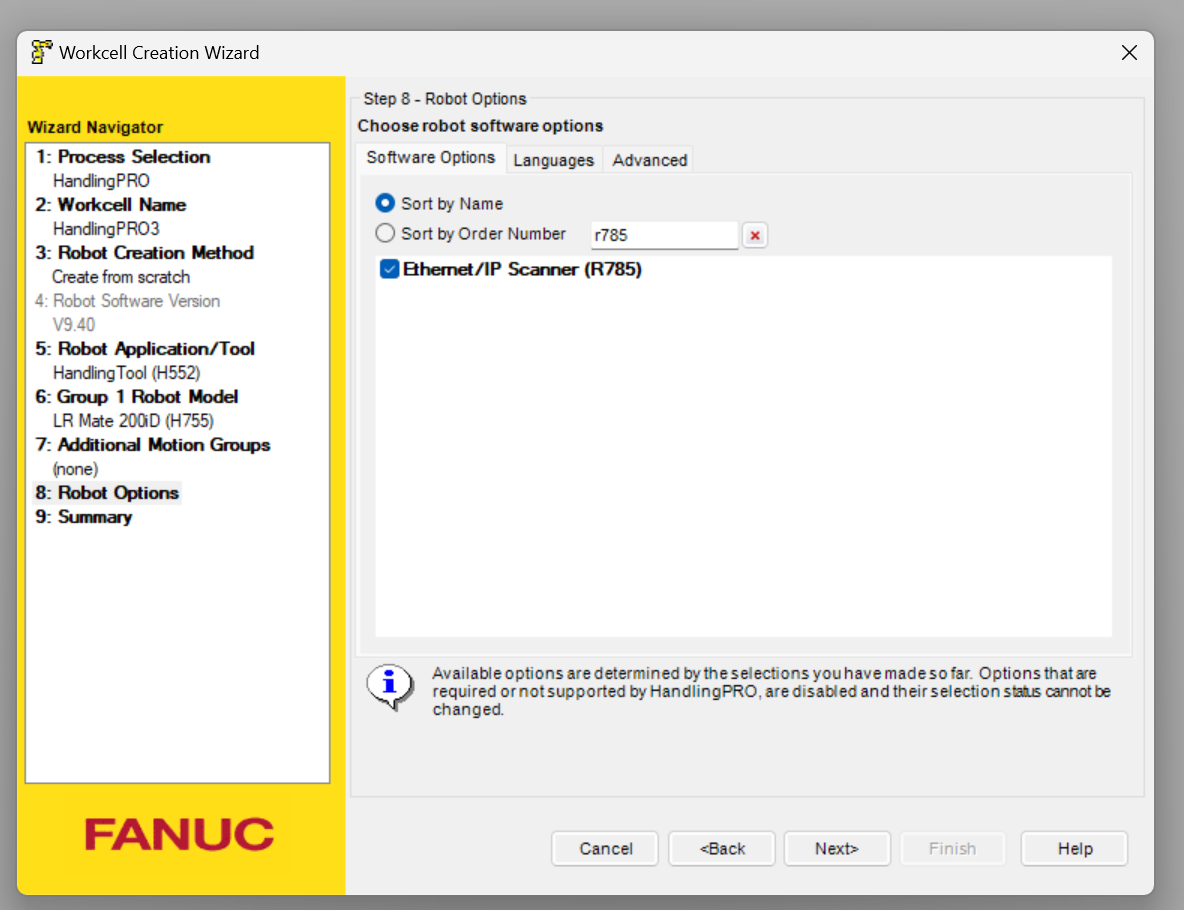The width and height of the screenshot is (1184, 910).
Task: Select the Sort by Order Number option
Action: point(385,233)
